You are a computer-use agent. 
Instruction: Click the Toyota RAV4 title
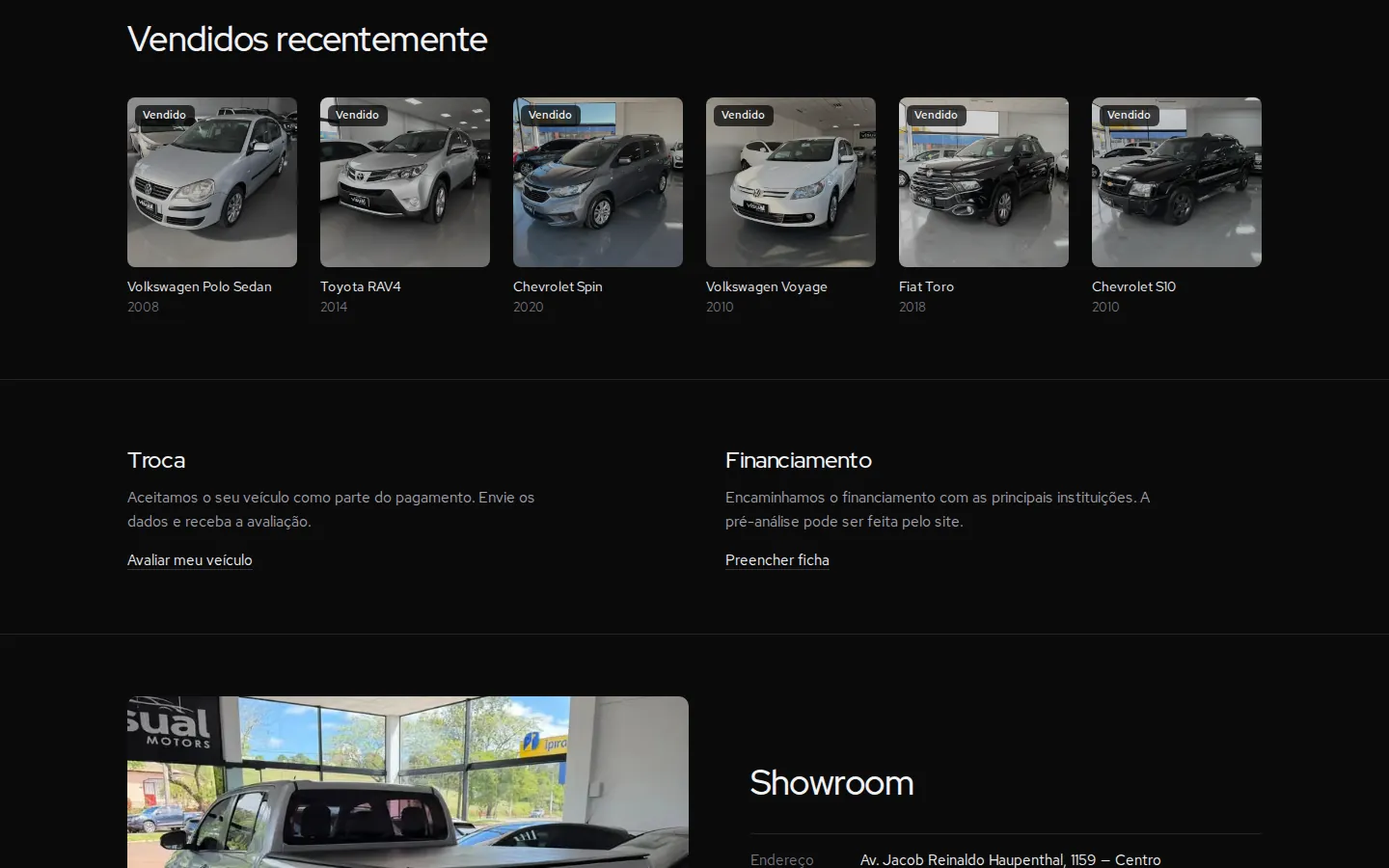pos(361,286)
